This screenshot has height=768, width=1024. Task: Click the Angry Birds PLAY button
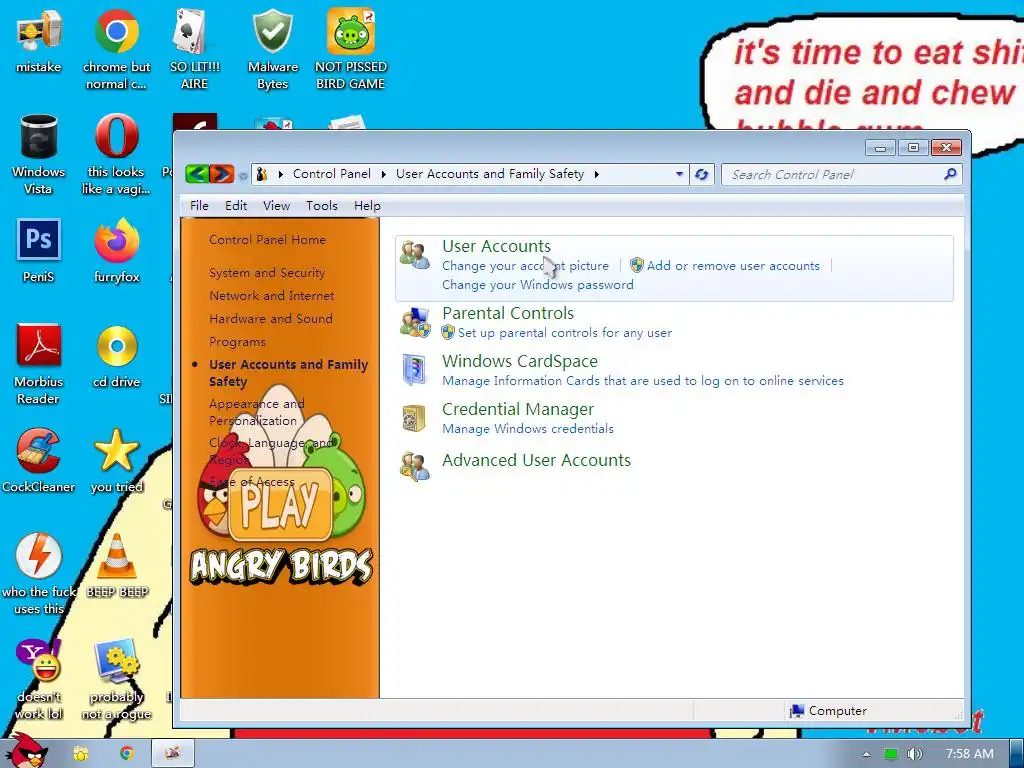(x=280, y=505)
